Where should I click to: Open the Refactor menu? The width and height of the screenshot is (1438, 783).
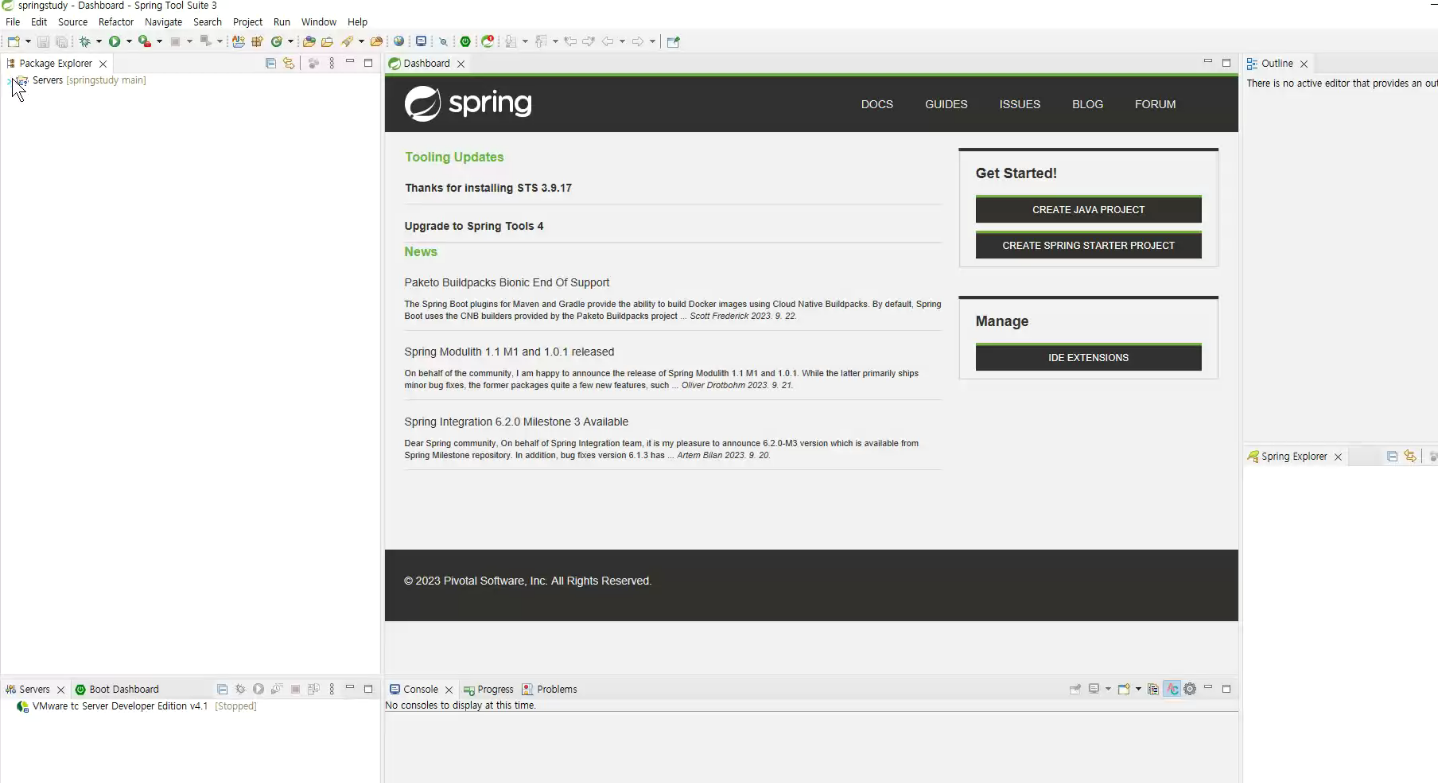[116, 21]
